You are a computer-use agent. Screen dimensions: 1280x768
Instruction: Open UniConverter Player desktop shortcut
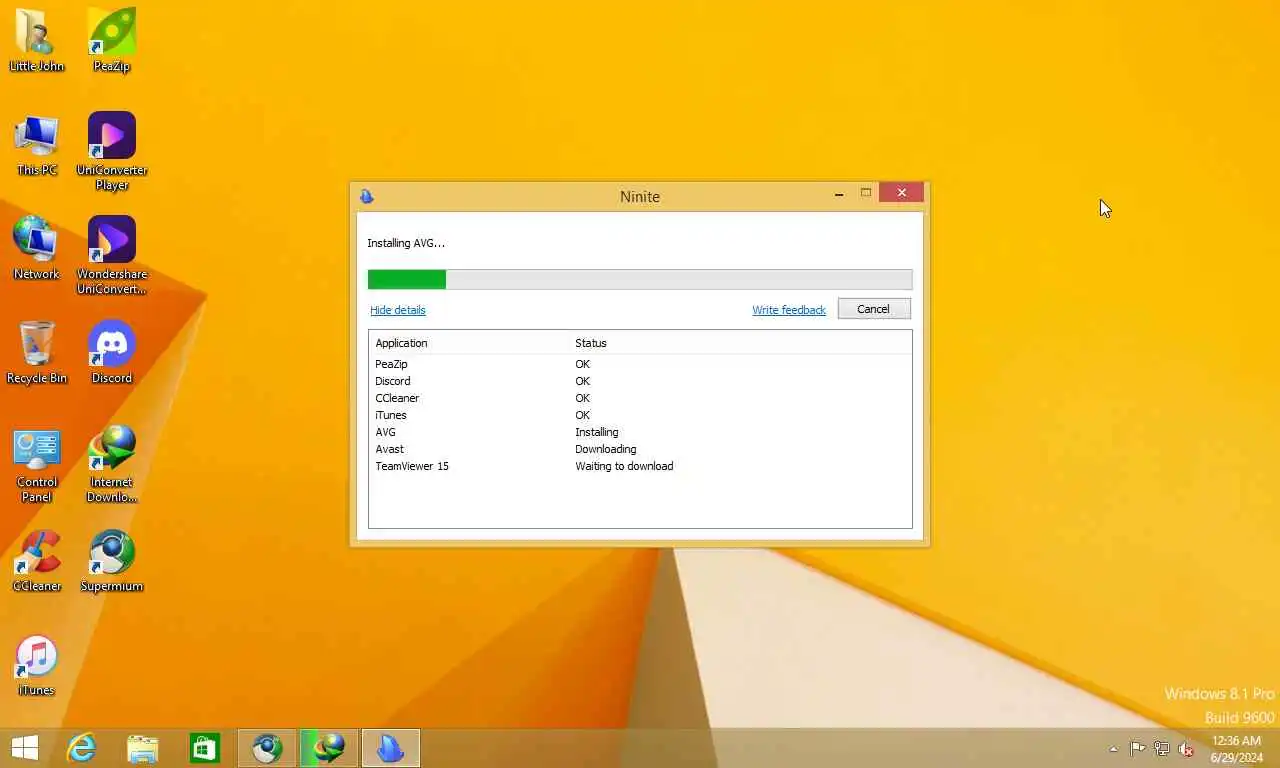(112, 150)
